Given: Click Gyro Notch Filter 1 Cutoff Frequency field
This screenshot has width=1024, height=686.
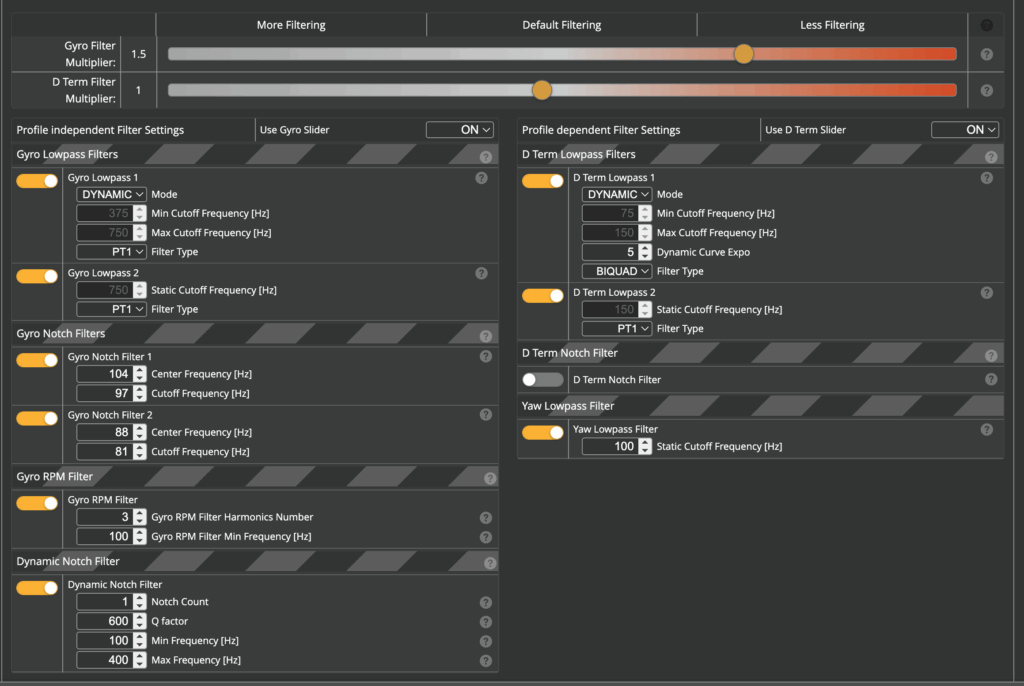Looking at the screenshot, I should point(111,393).
